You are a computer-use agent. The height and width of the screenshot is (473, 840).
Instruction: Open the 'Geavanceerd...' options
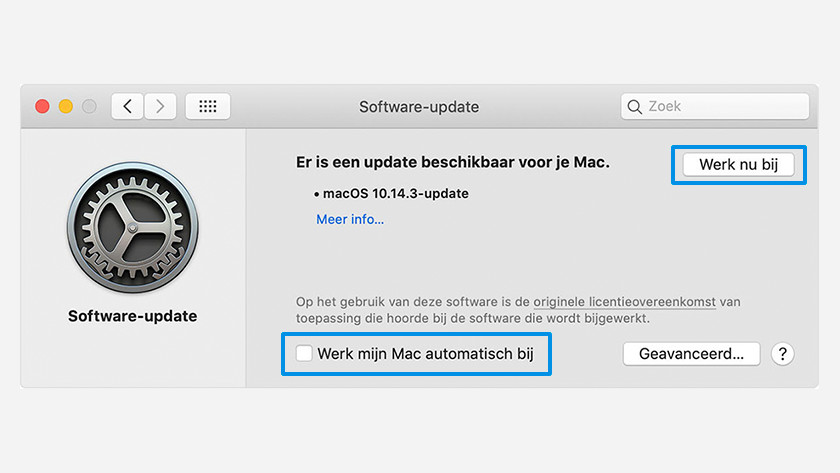tap(691, 353)
